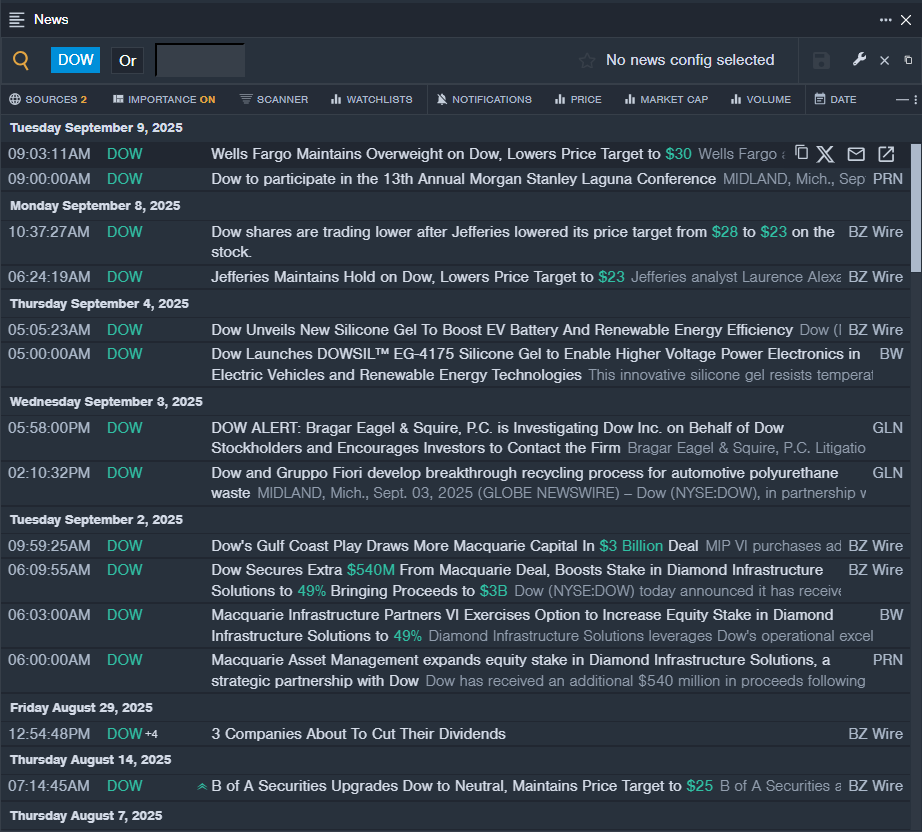922x832 pixels.
Task: Click the dash icon at filter bar end
Action: coord(902,100)
